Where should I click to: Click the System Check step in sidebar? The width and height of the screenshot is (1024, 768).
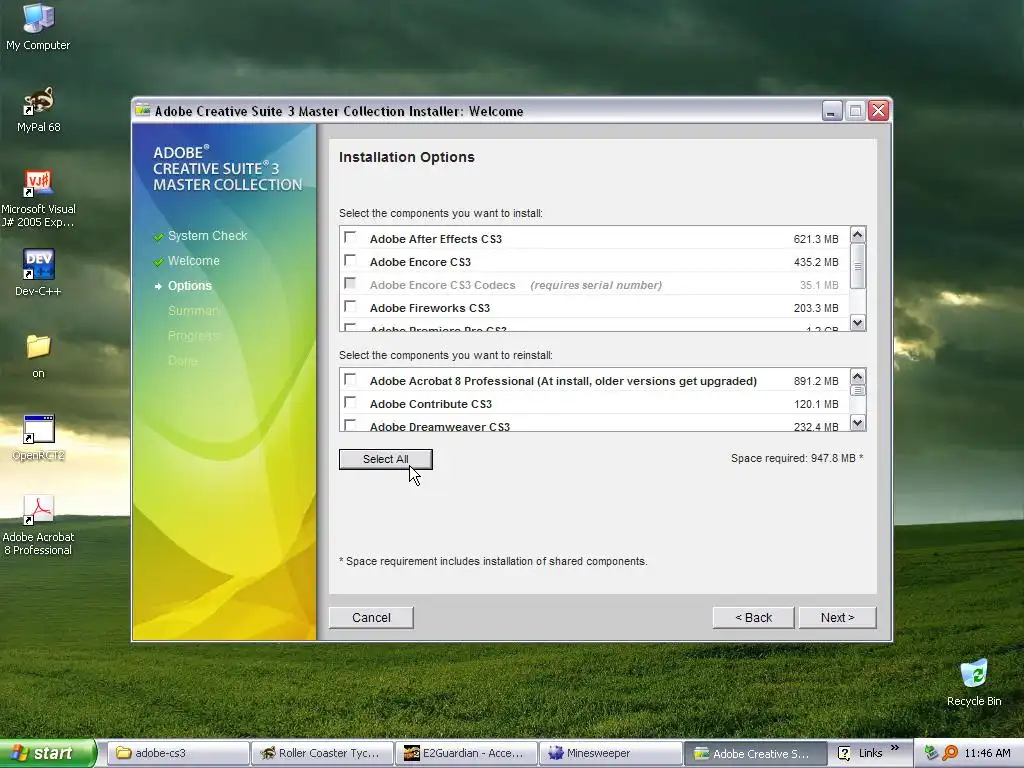pyautogui.click(x=207, y=236)
